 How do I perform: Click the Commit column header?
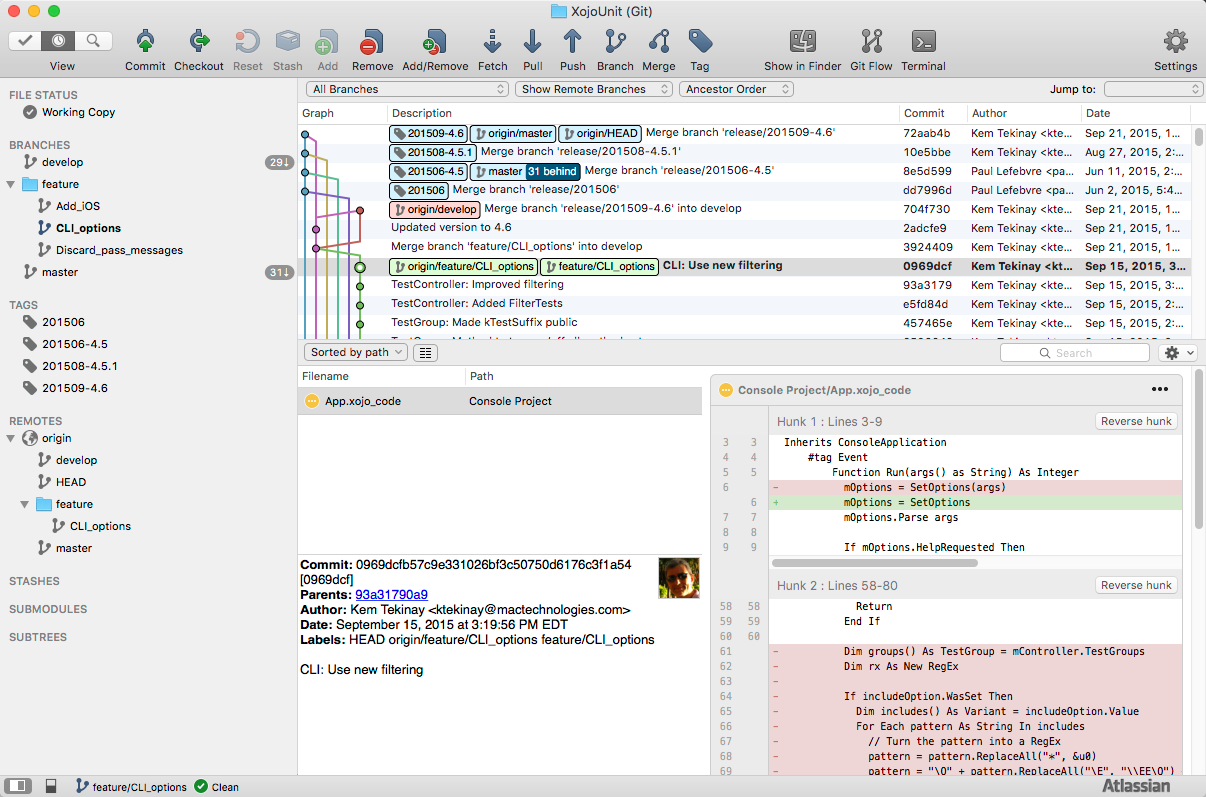(x=932, y=113)
